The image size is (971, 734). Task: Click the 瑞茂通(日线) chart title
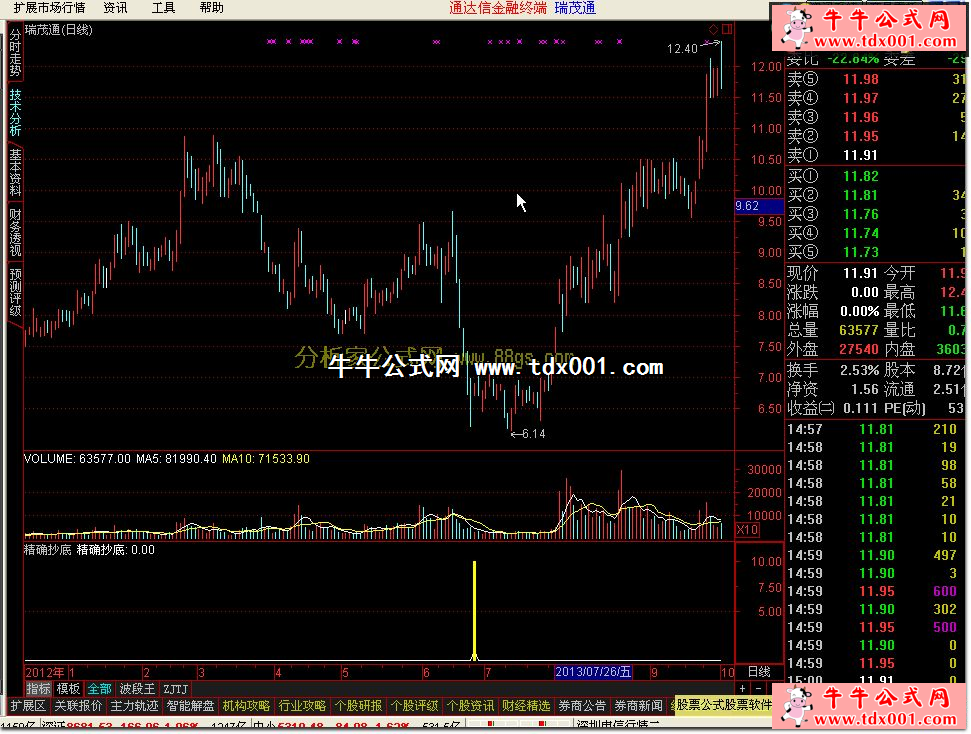[x=59, y=30]
